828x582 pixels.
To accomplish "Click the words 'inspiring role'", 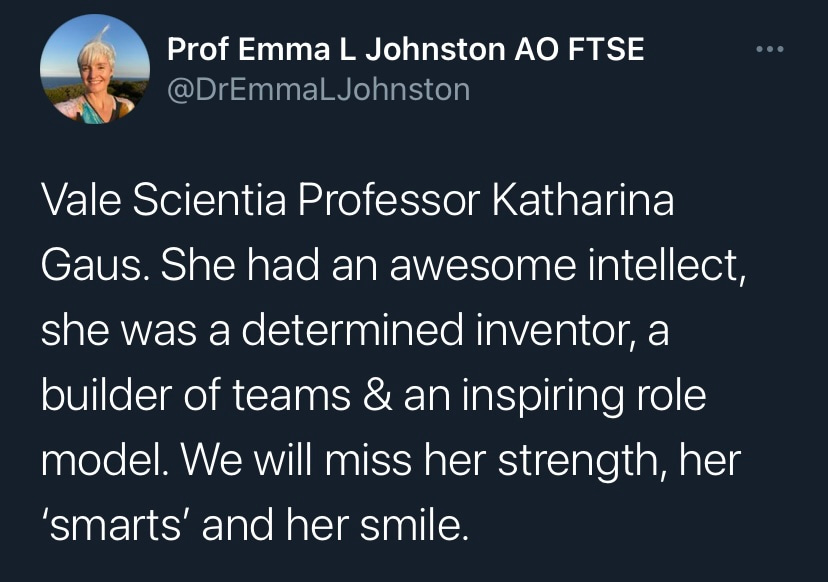I will coord(571,396).
